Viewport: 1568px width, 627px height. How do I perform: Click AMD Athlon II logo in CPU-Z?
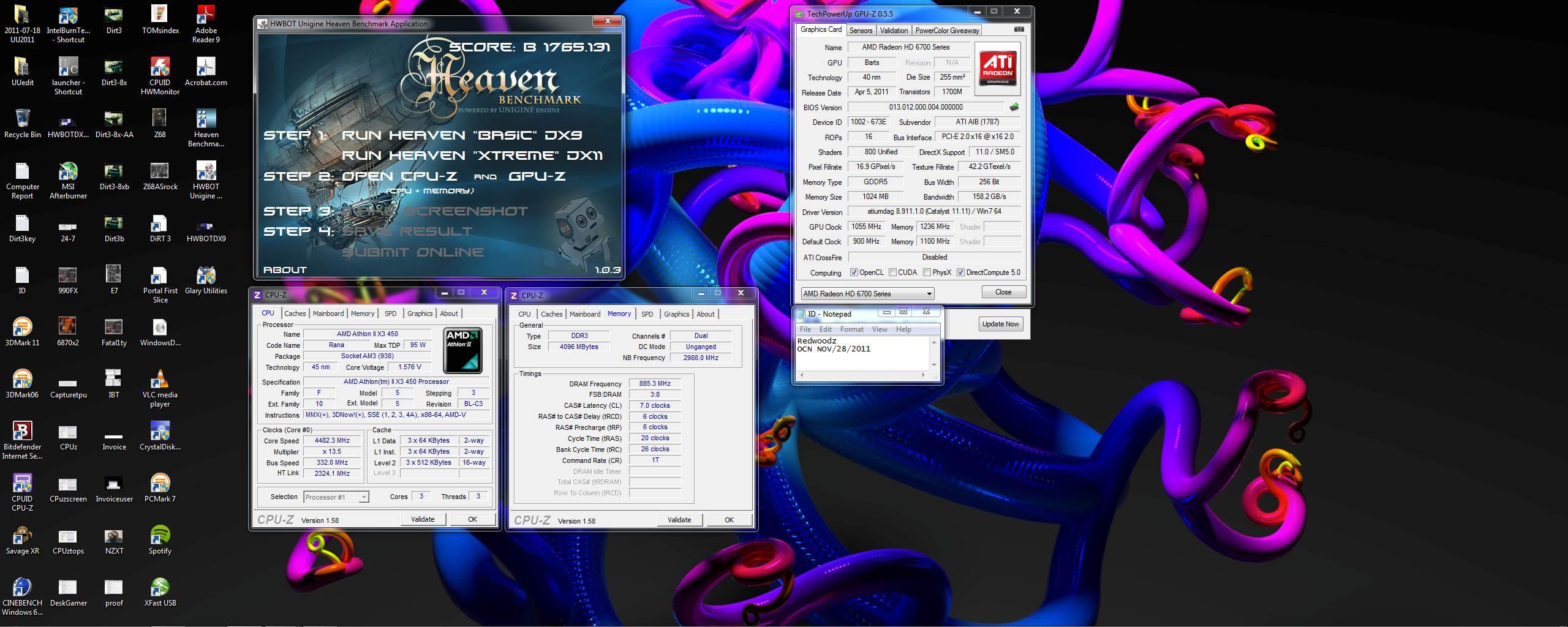(x=462, y=350)
